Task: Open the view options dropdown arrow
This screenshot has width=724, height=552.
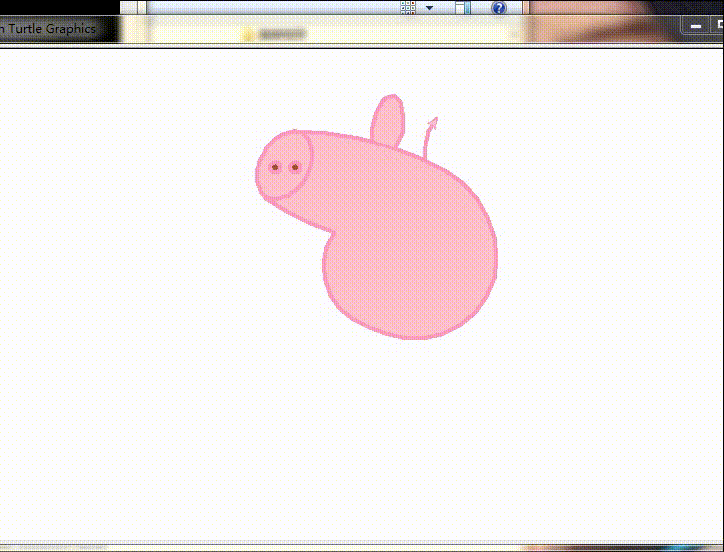Action: coord(429,8)
